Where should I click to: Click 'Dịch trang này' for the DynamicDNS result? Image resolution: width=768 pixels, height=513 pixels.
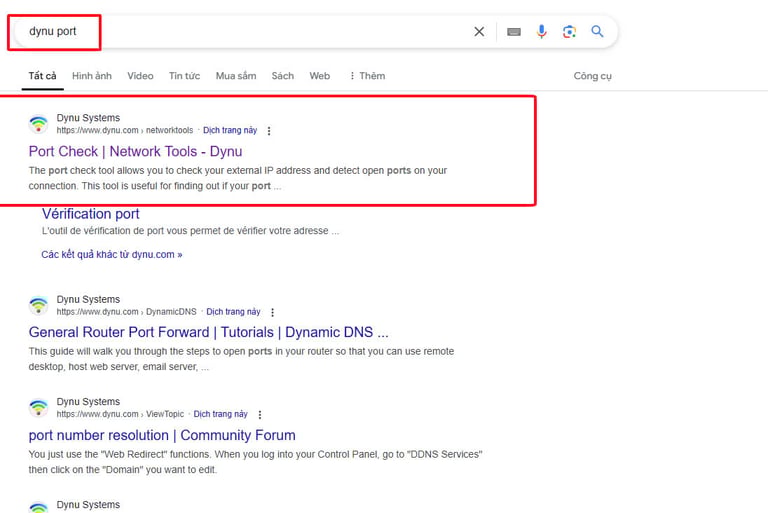coord(233,312)
